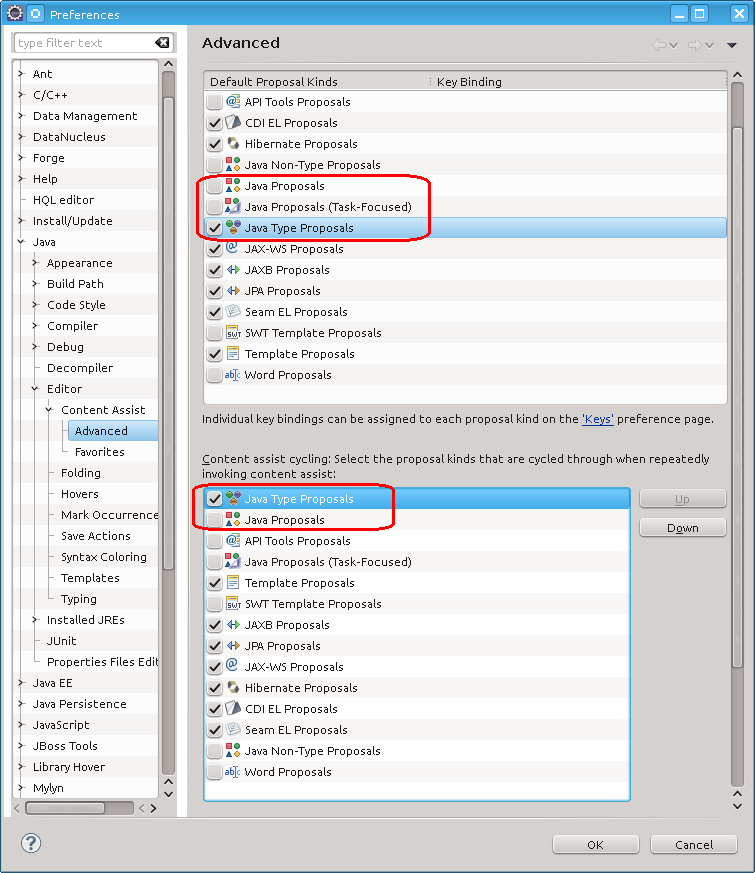Click the Hibernate Proposals icon in top list
The height and width of the screenshot is (873, 755).
tap(233, 144)
